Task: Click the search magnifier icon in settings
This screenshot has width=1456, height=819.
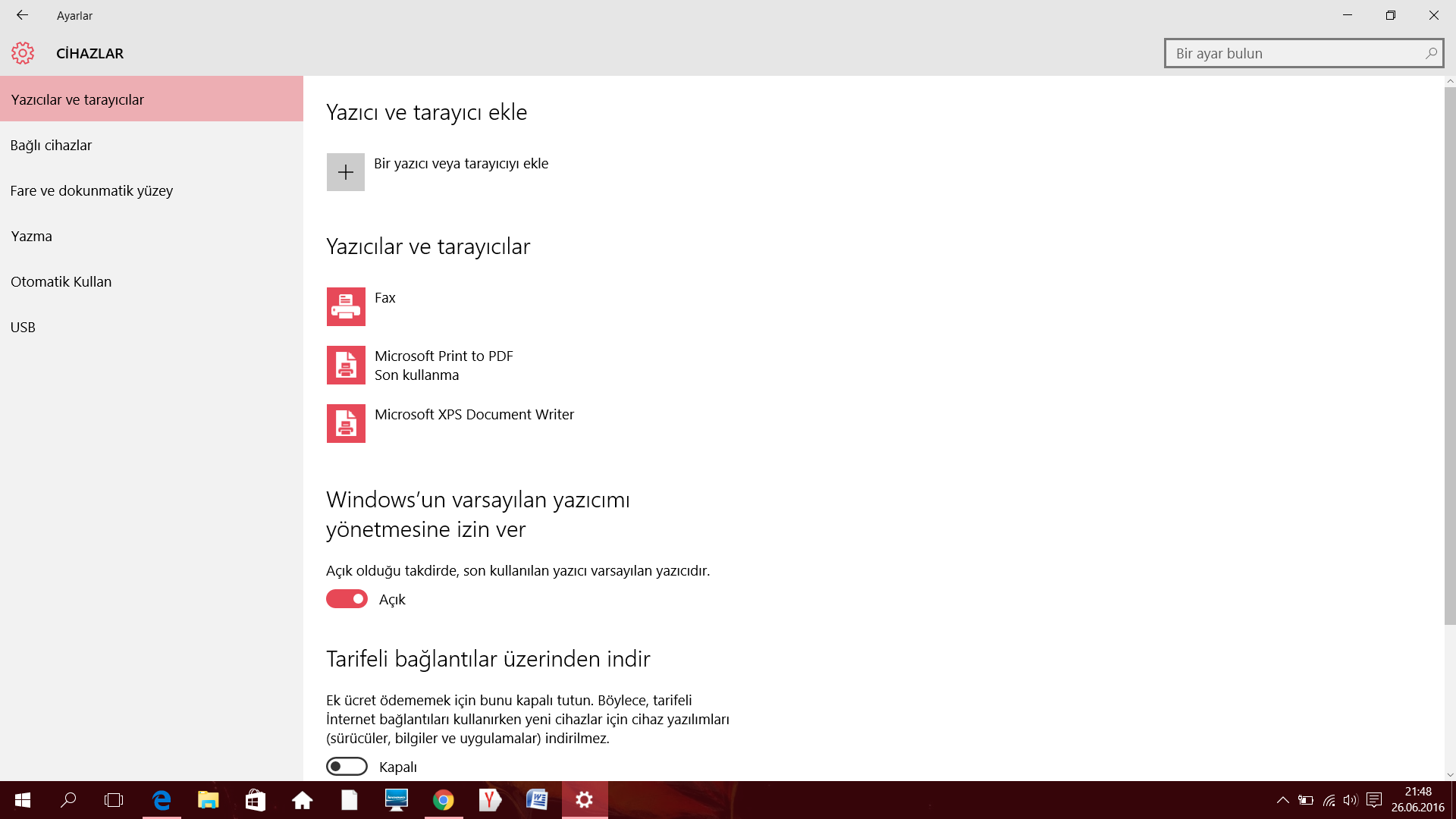Action: point(1431,53)
